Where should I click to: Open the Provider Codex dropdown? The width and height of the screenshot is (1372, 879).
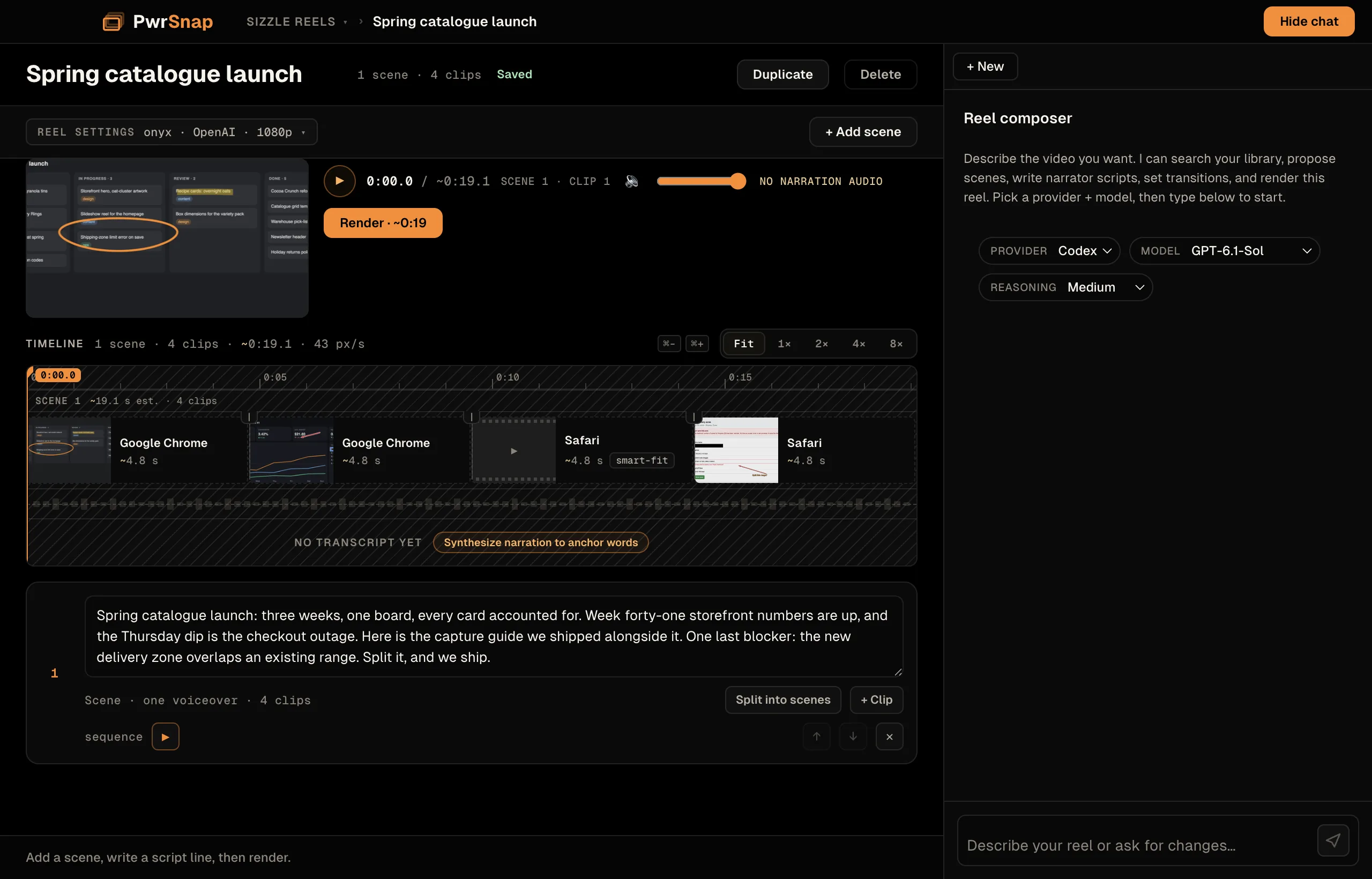click(1049, 251)
